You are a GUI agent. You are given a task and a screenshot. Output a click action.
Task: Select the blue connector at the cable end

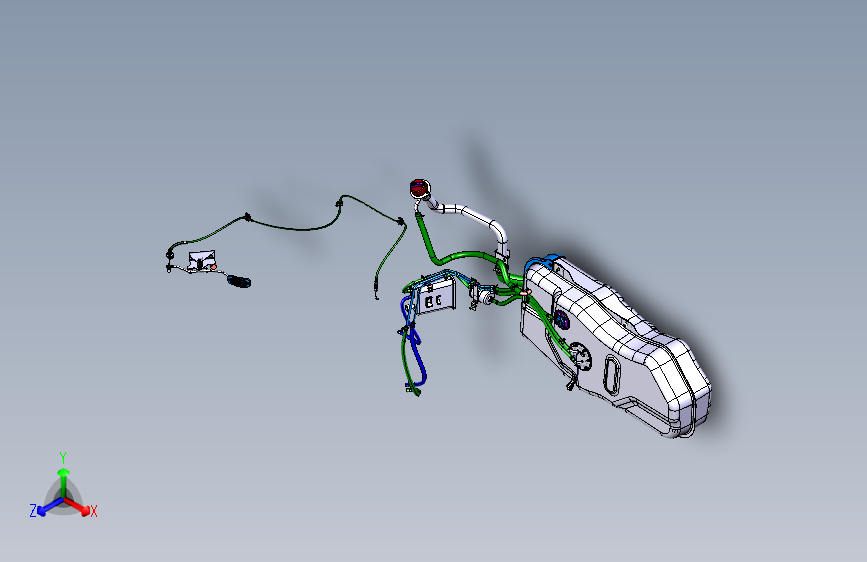click(x=239, y=282)
